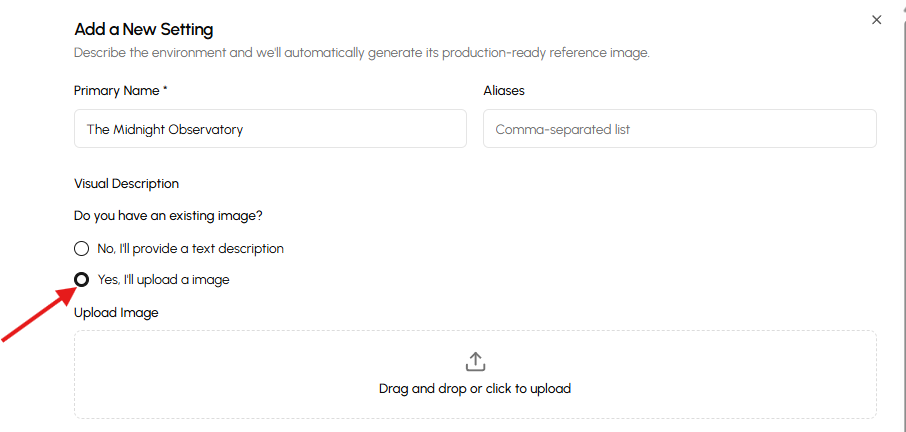Select the "Yes, I'll upload a image" radio circle
The width and height of the screenshot is (906, 432).
[82, 279]
